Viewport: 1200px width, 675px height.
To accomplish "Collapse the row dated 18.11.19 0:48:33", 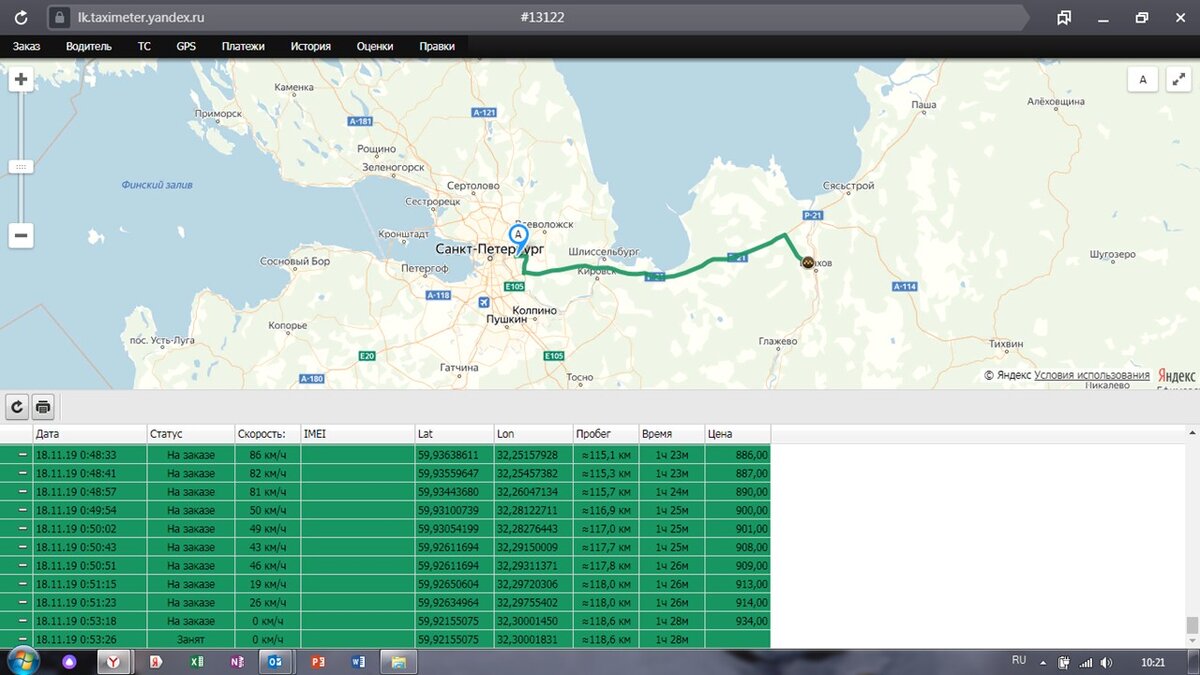I will [22, 455].
